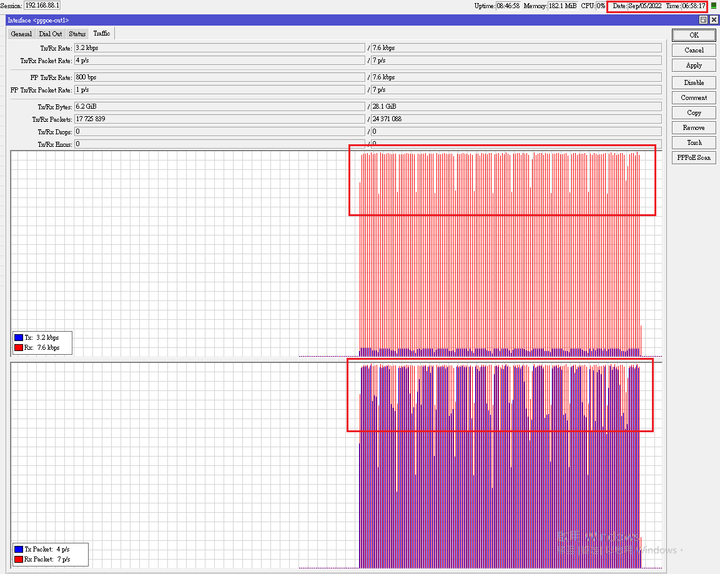Viewport: 720px width, 574px height.
Task: Click the Time value 06:58:17
Action: [x=693, y=6]
